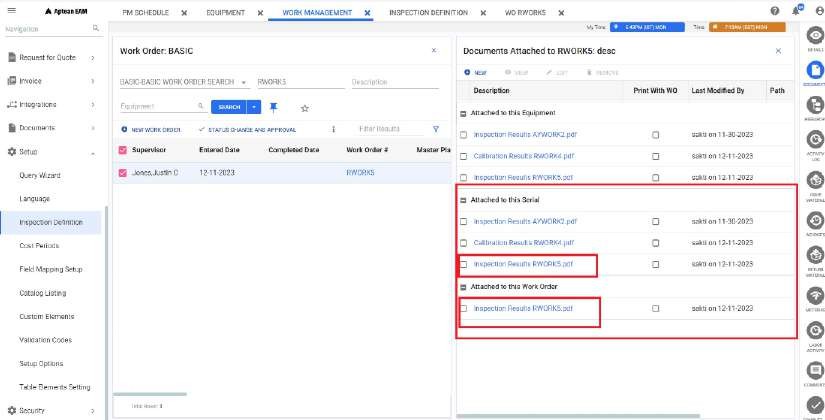Open the RWORK5 work order link
This screenshot has width=825, height=420.
tap(359, 173)
